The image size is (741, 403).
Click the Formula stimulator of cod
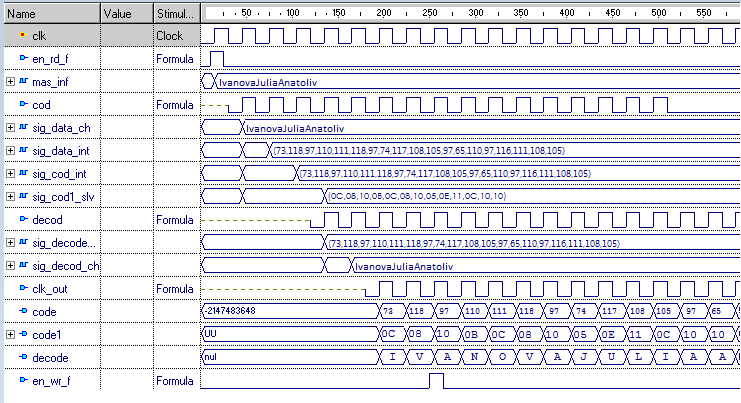[175, 105]
